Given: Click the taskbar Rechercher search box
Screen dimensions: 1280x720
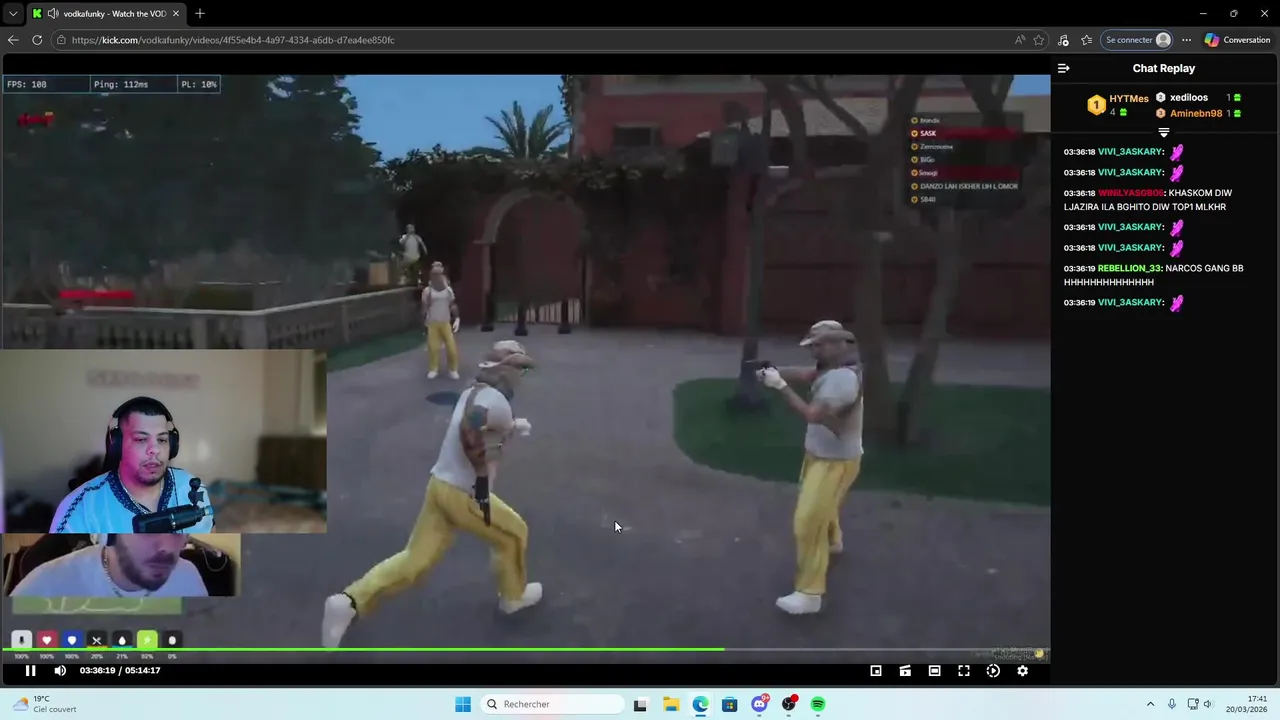Looking at the screenshot, I should click(552, 704).
